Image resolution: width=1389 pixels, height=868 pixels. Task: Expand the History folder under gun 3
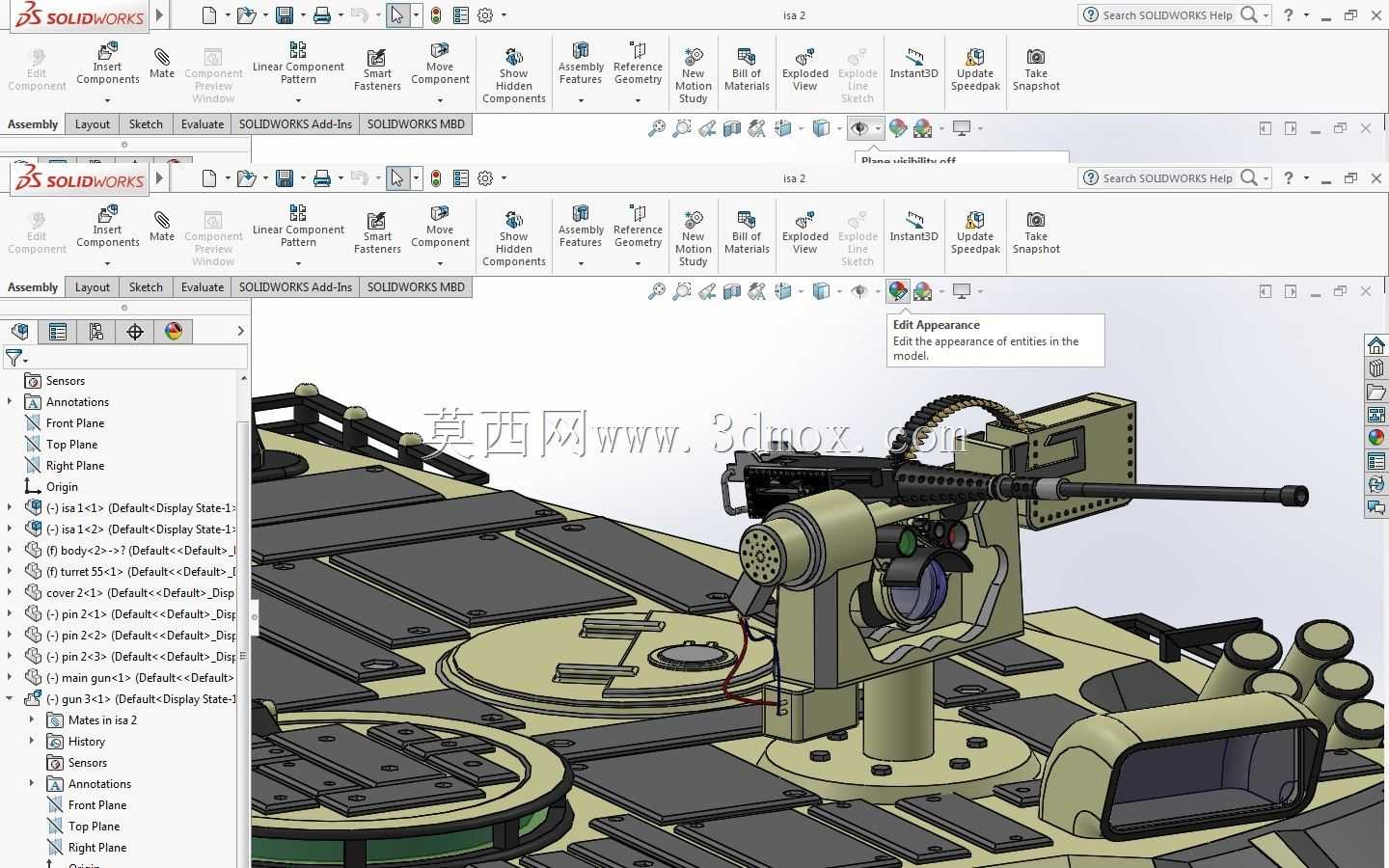[32, 742]
